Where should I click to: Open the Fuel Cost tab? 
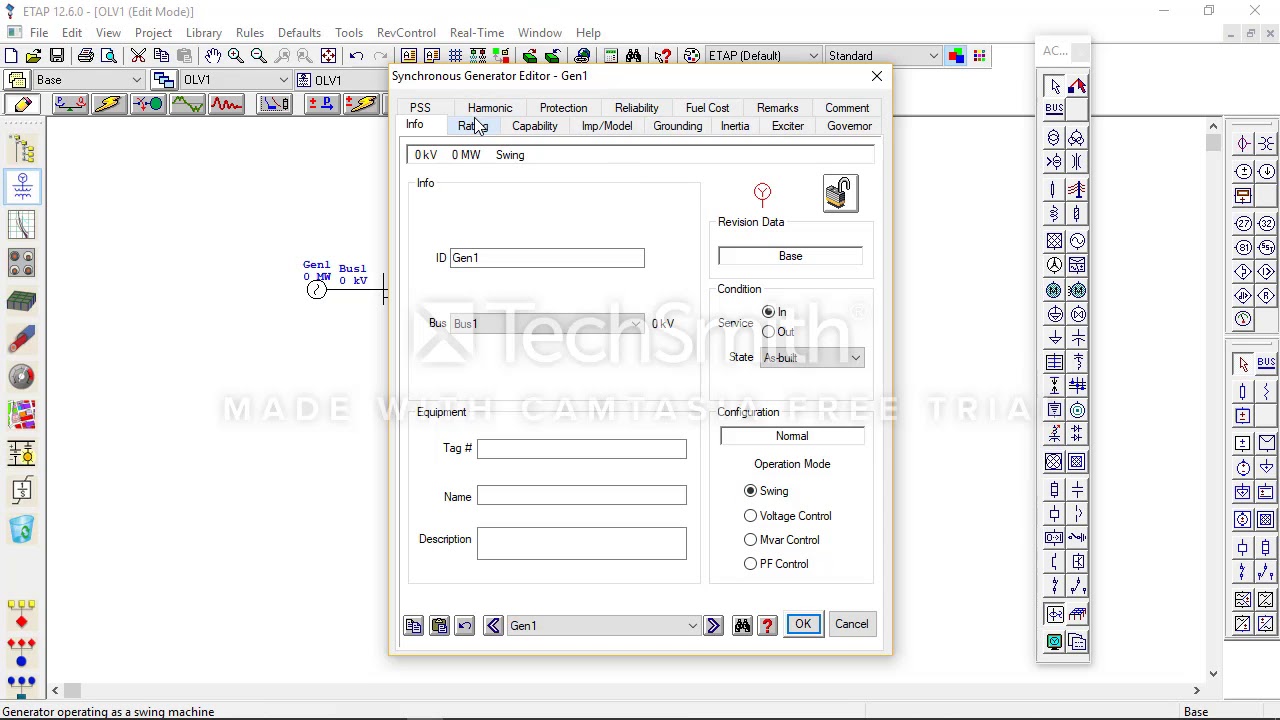pos(708,108)
